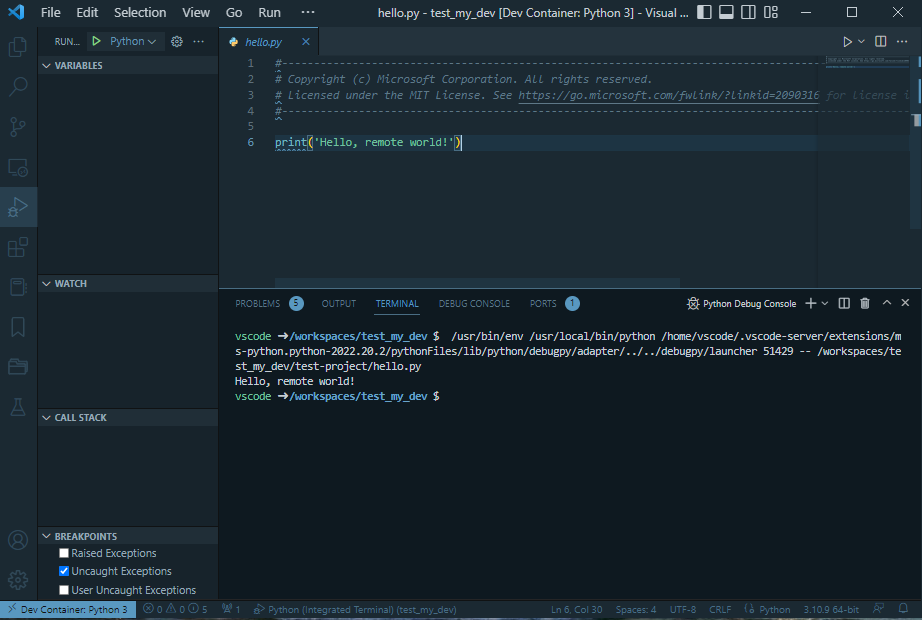Viewport: 922px width, 620px height.
Task: Change UTF-8 encoding in status bar
Action: [x=683, y=609]
